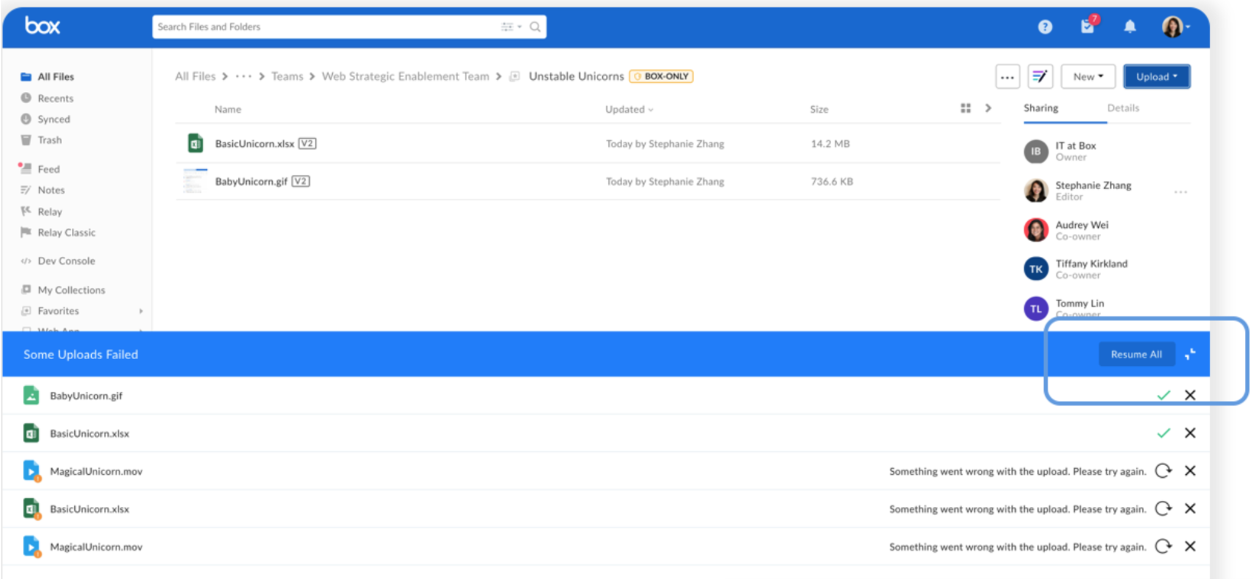Expand the Favorites sidebar section
This screenshot has height=580, width=1254.
[x=141, y=311]
